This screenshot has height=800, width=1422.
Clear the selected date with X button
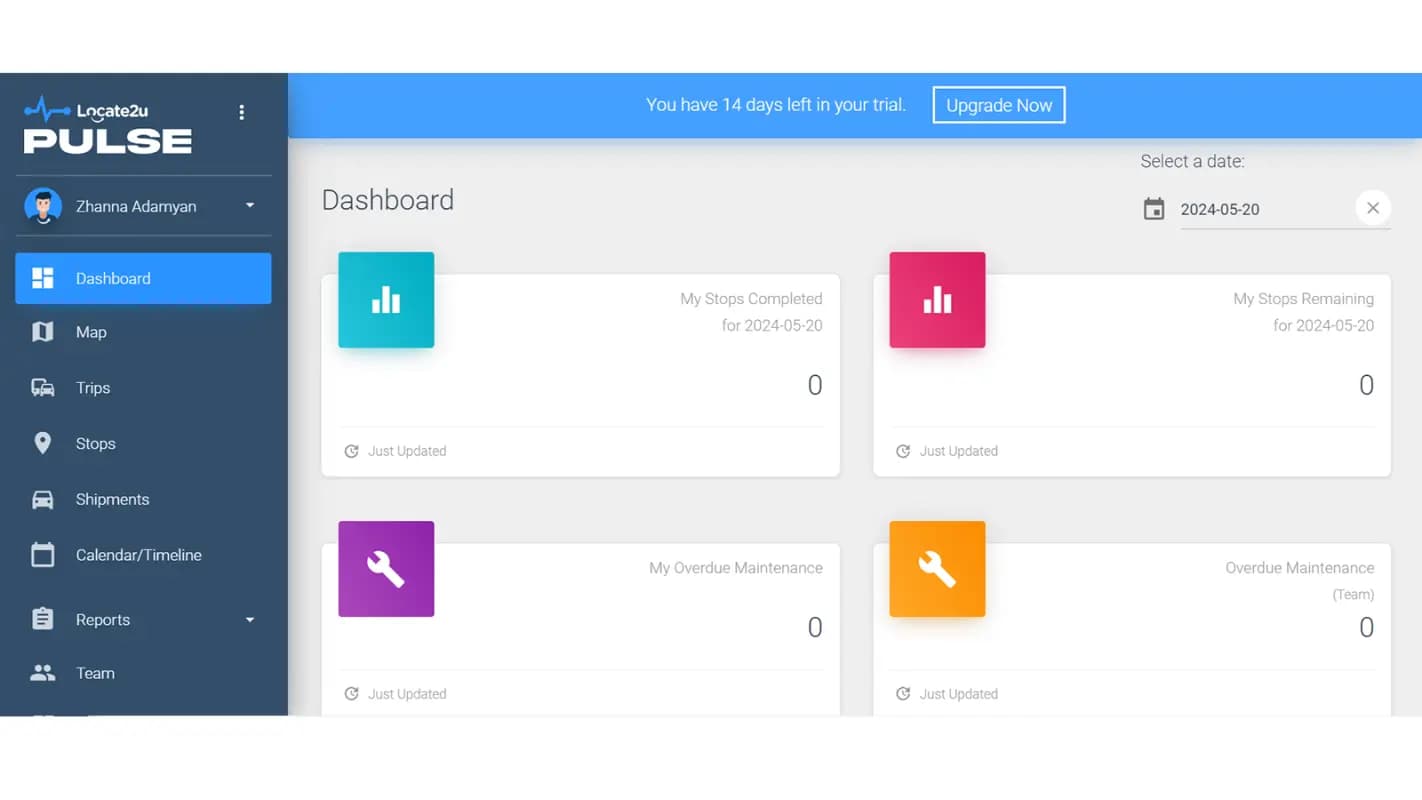pos(1372,208)
